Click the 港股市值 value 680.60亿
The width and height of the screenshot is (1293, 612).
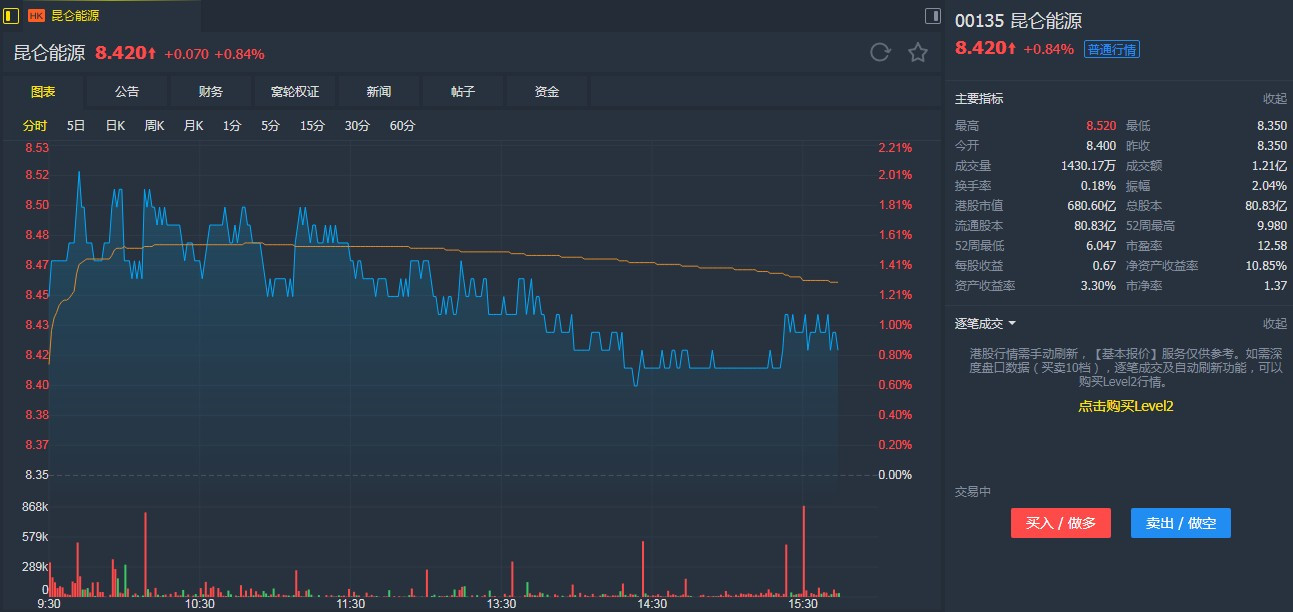click(1092, 205)
